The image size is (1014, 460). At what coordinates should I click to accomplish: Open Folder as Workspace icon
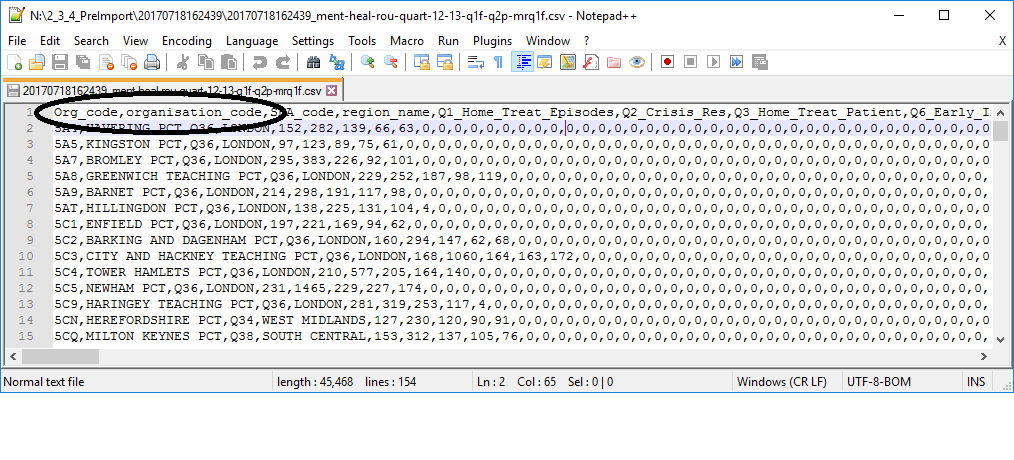coord(614,62)
